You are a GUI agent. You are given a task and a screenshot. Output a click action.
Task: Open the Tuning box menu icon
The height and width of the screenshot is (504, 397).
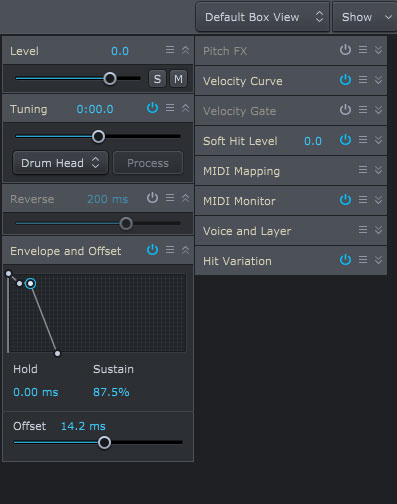(170, 108)
